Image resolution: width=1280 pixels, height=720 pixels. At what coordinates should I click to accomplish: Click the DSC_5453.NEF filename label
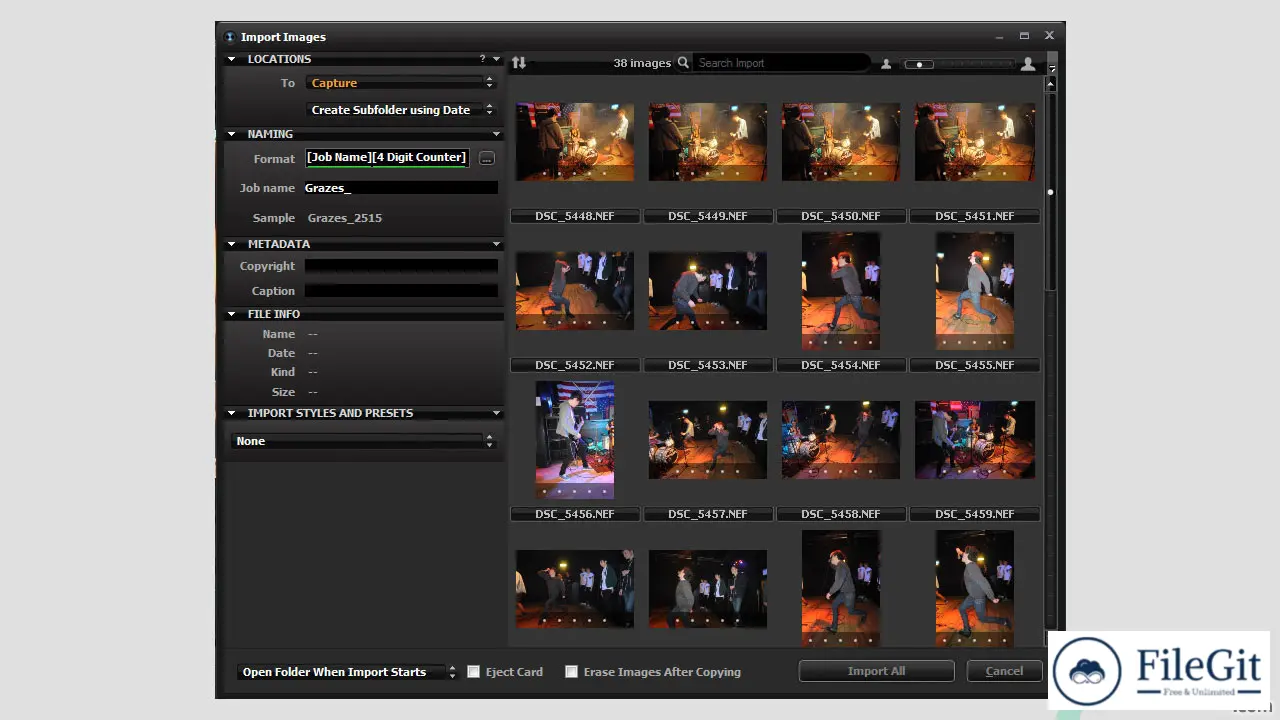click(708, 365)
